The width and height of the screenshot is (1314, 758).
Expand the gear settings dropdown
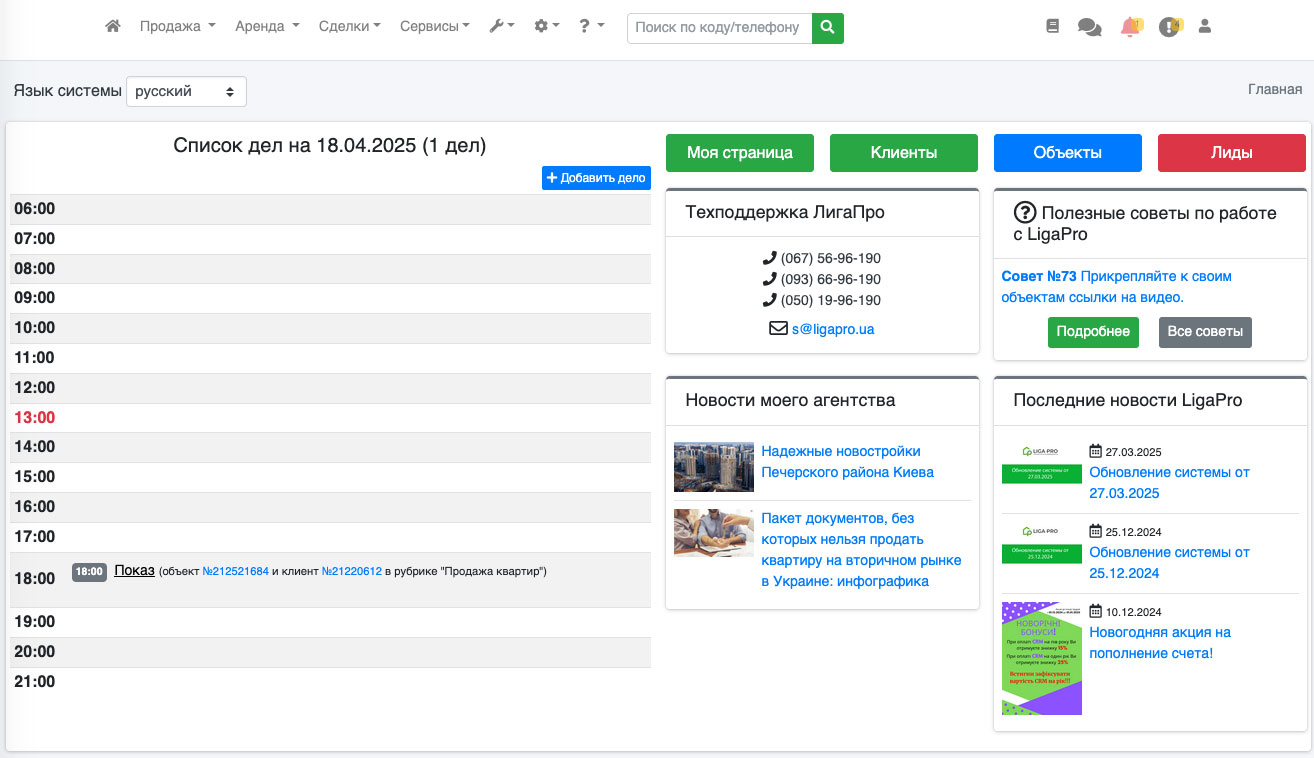tap(546, 27)
